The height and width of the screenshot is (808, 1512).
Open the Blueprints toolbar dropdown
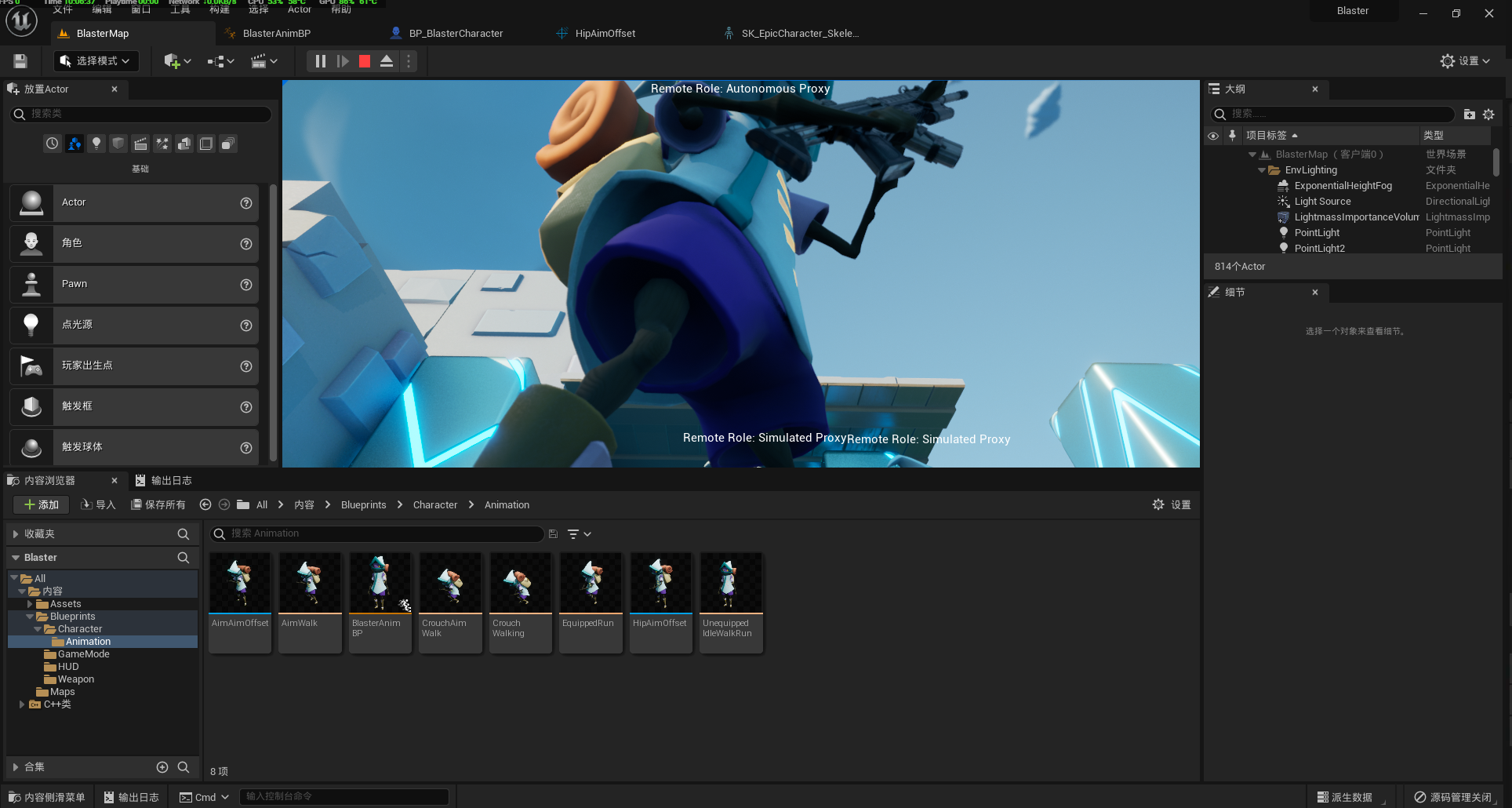pyautogui.click(x=220, y=61)
